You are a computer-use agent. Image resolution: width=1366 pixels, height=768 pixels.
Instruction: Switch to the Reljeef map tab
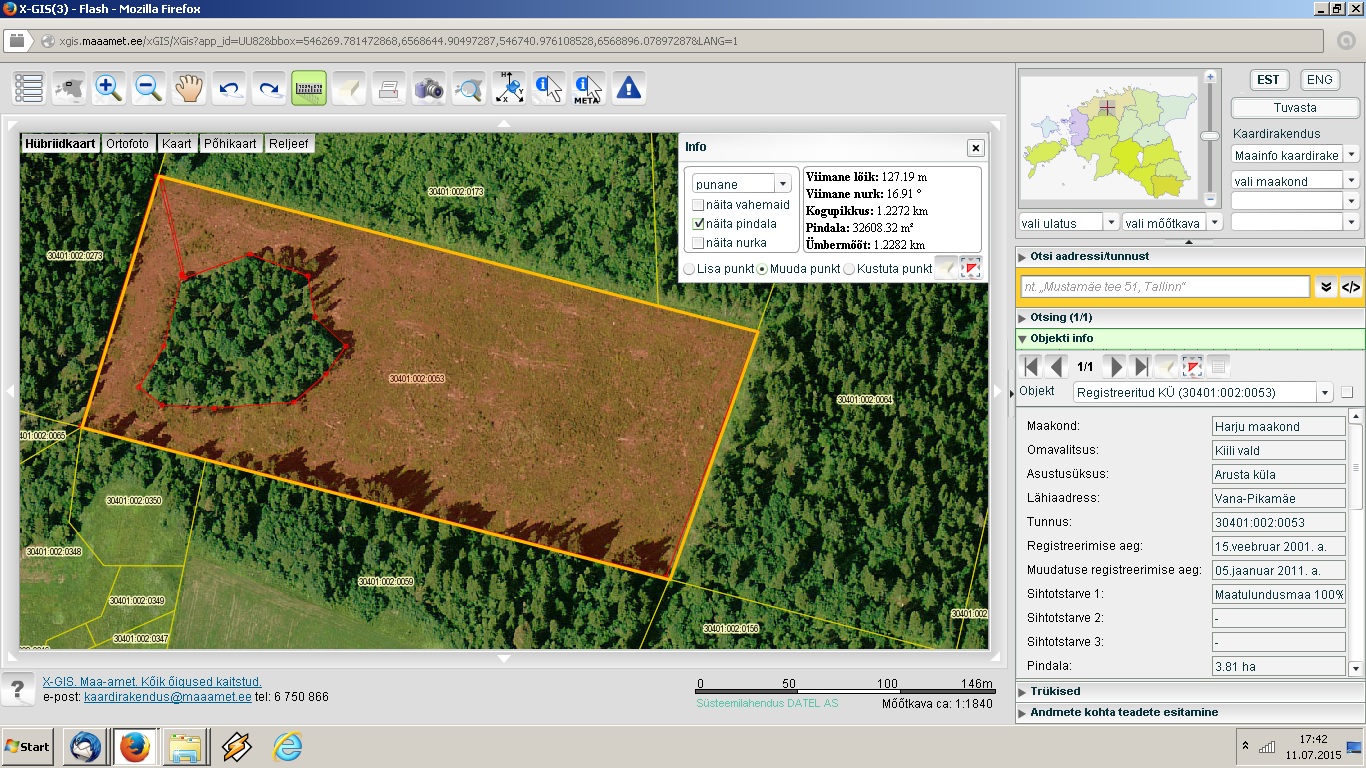[x=289, y=144]
